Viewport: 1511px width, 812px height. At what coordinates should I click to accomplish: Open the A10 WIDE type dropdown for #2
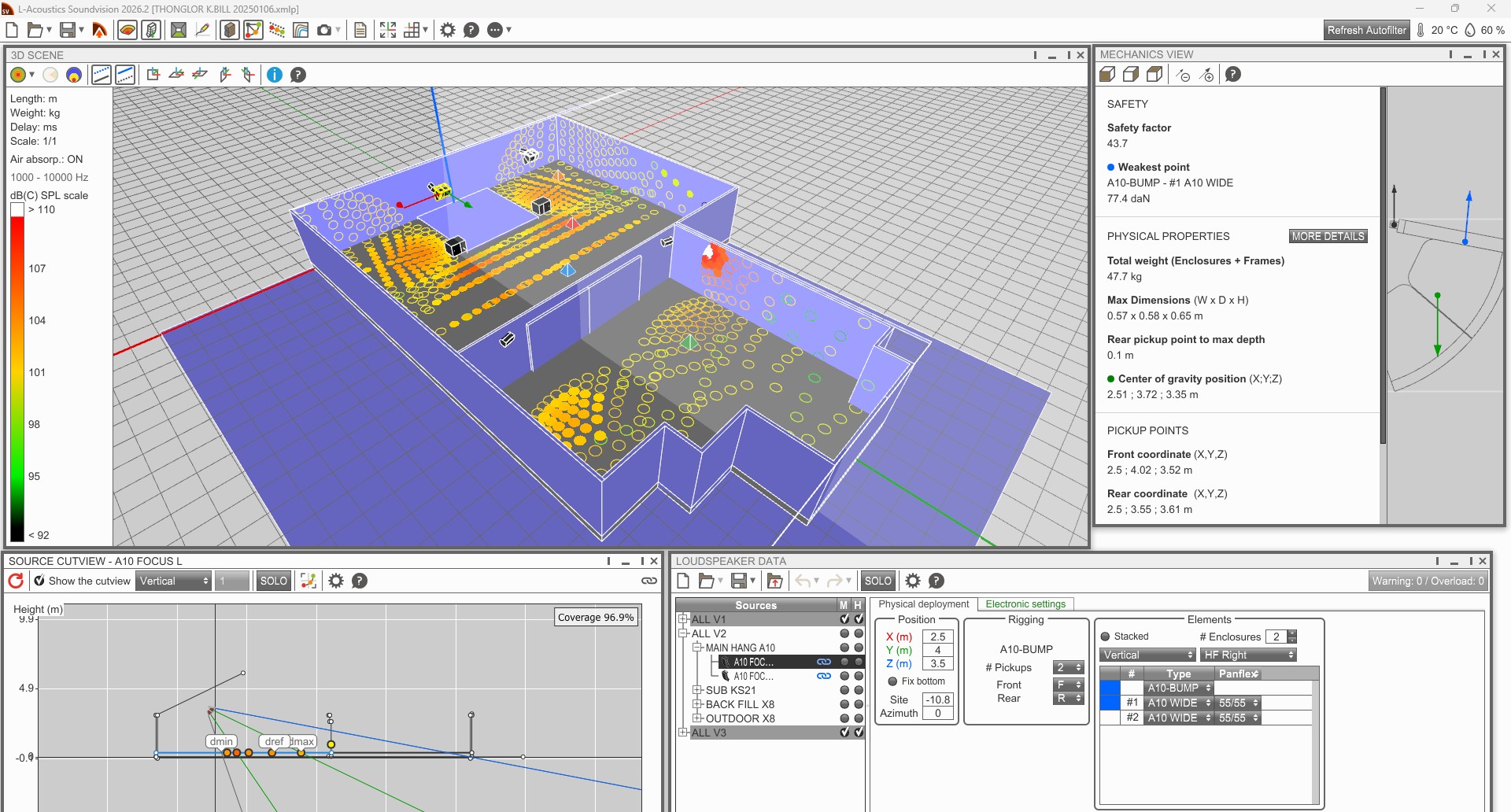click(1179, 718)
